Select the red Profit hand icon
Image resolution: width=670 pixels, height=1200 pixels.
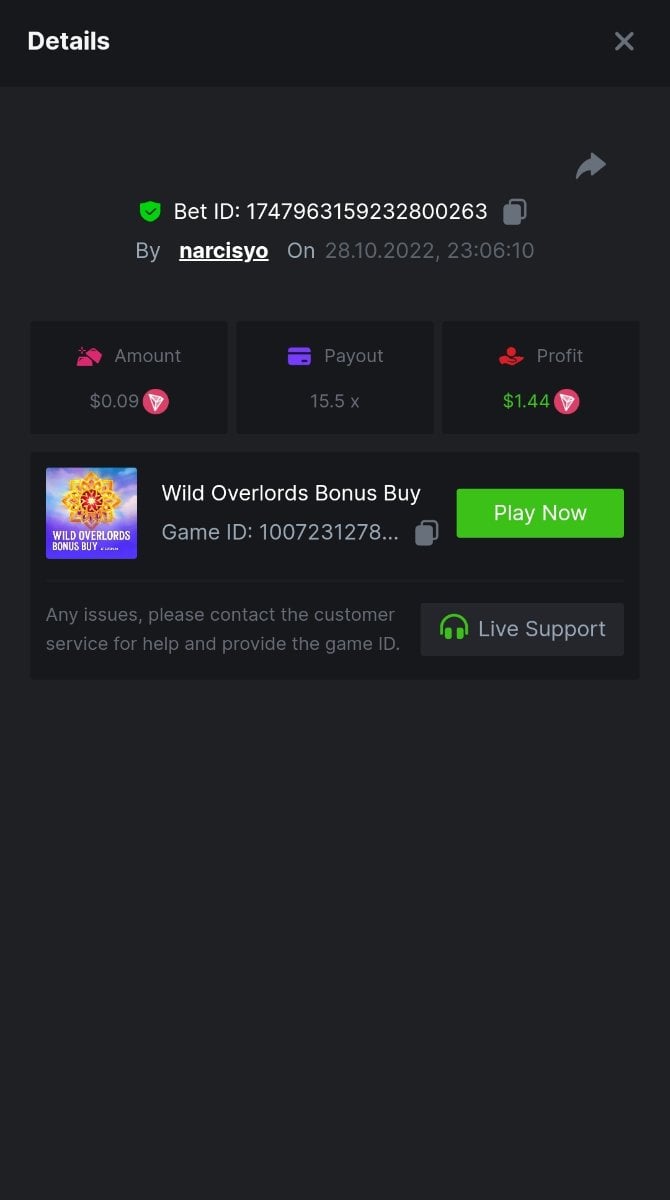coord(511,356)
